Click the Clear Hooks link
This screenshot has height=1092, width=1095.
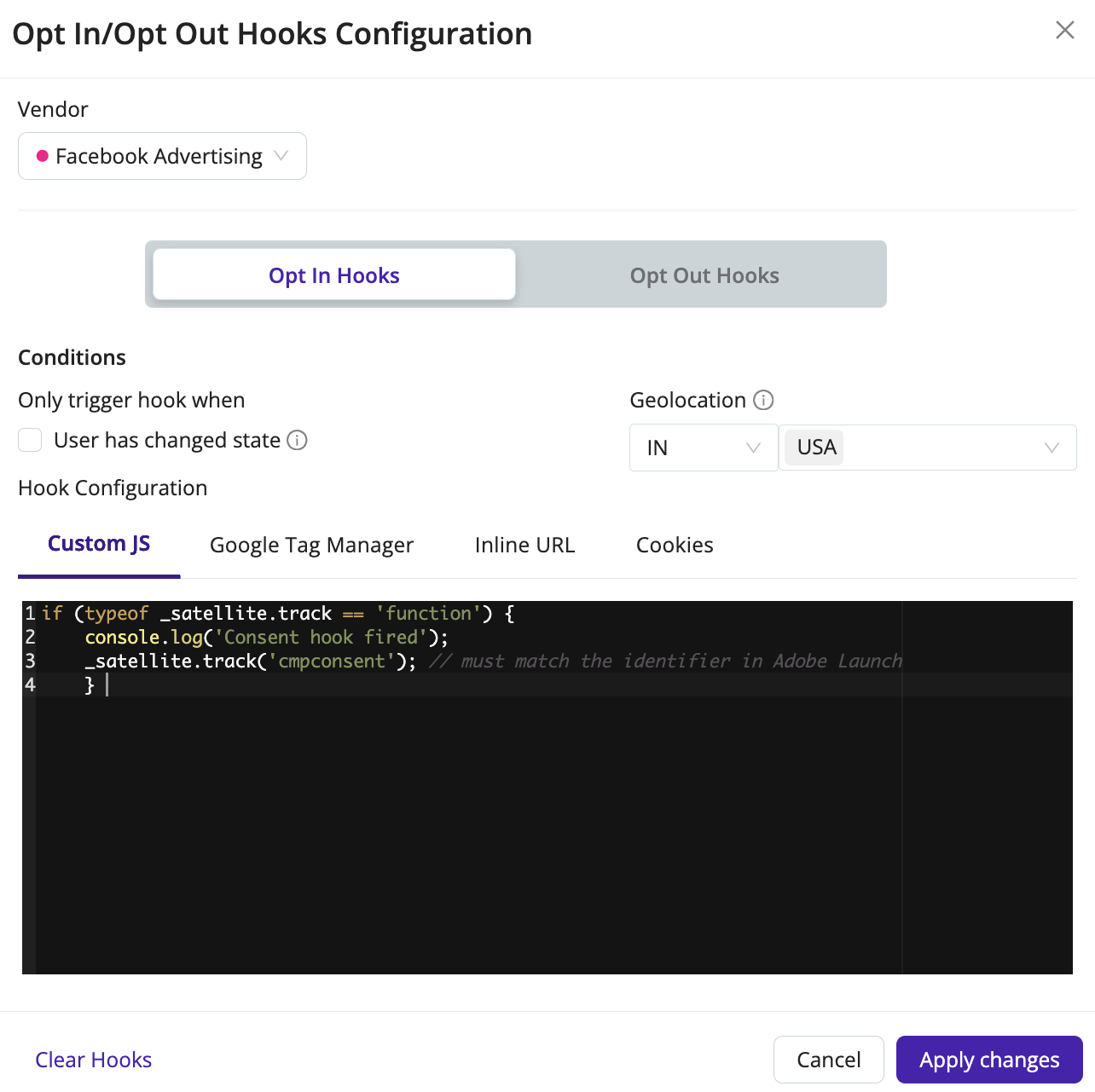tap(94, 1060)
